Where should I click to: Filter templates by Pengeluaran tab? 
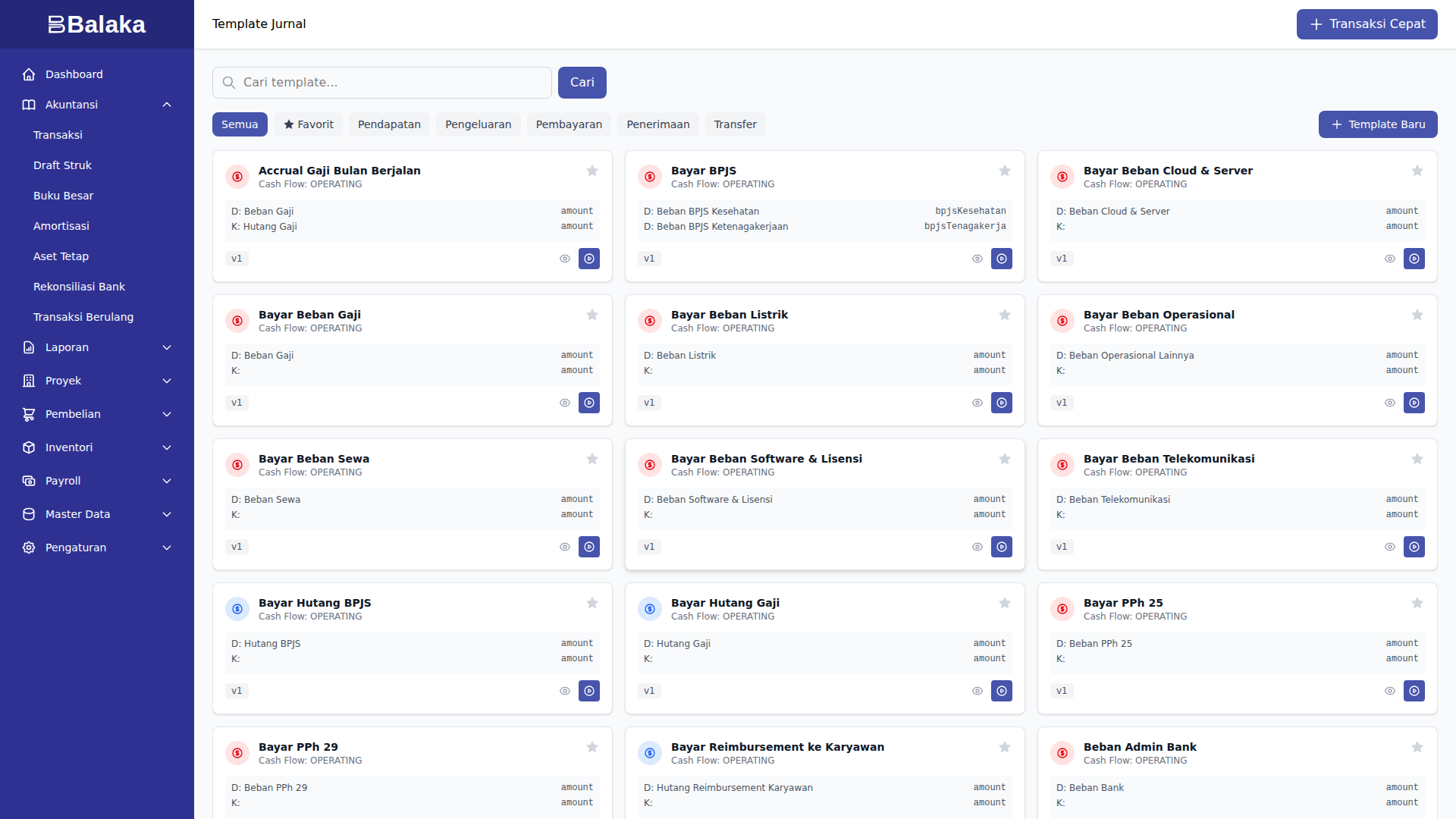[478, 124]
